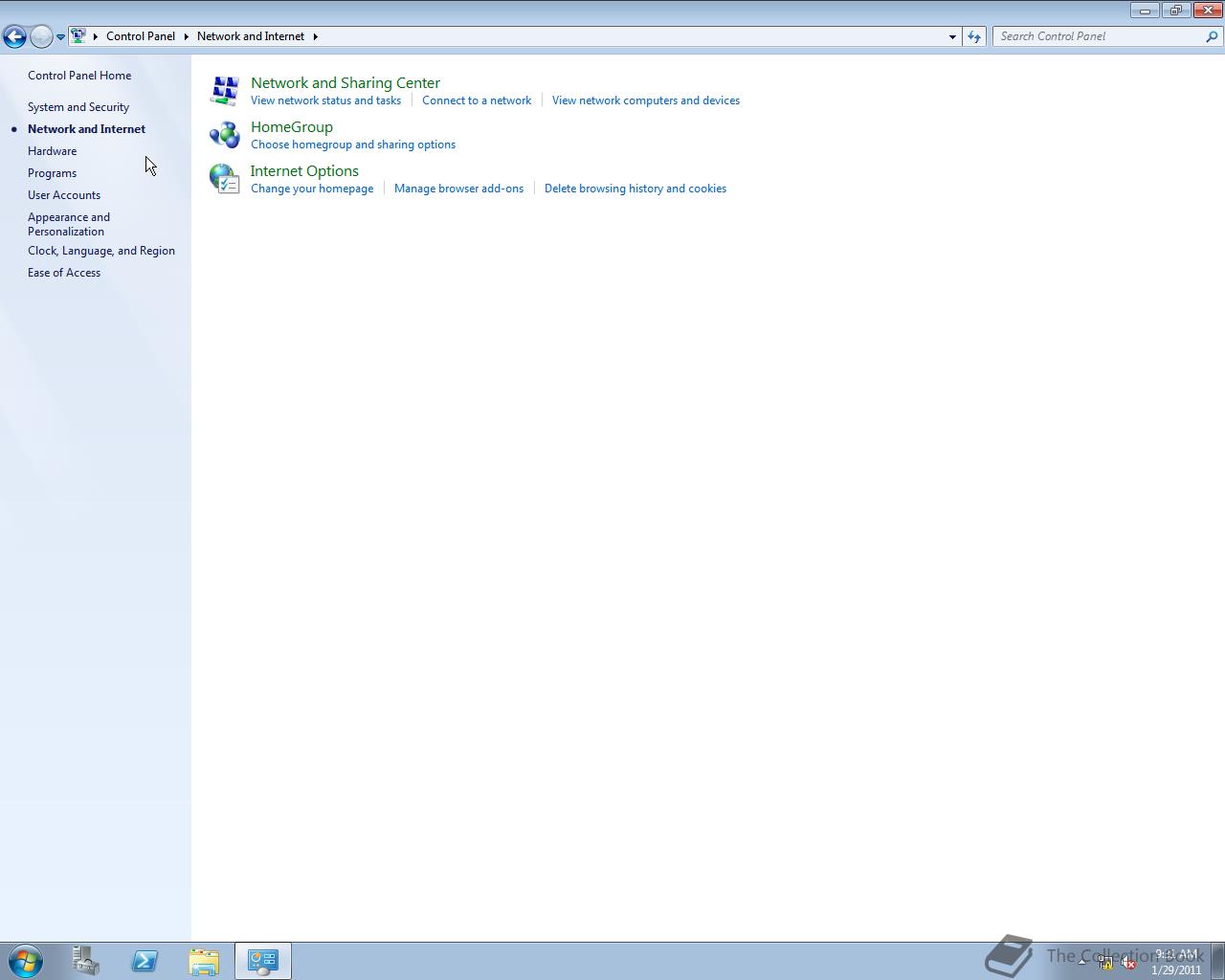Select Network and Internet in sidebar
Image resolution: width=1225 pixels, height=980 pixels.
(x=86, y=129)
